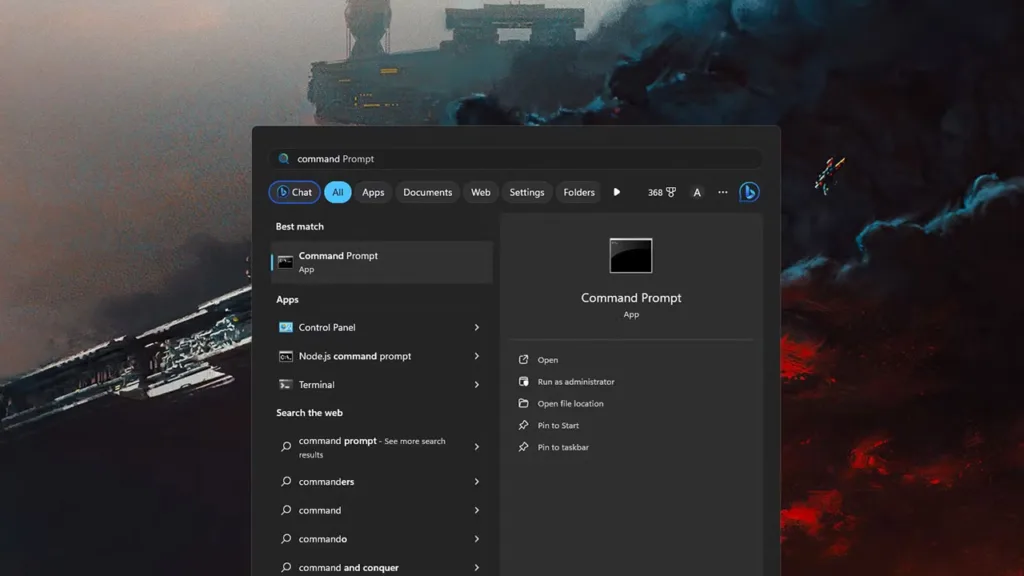Expand 'command prompt' web search chevron

[477, 447]
